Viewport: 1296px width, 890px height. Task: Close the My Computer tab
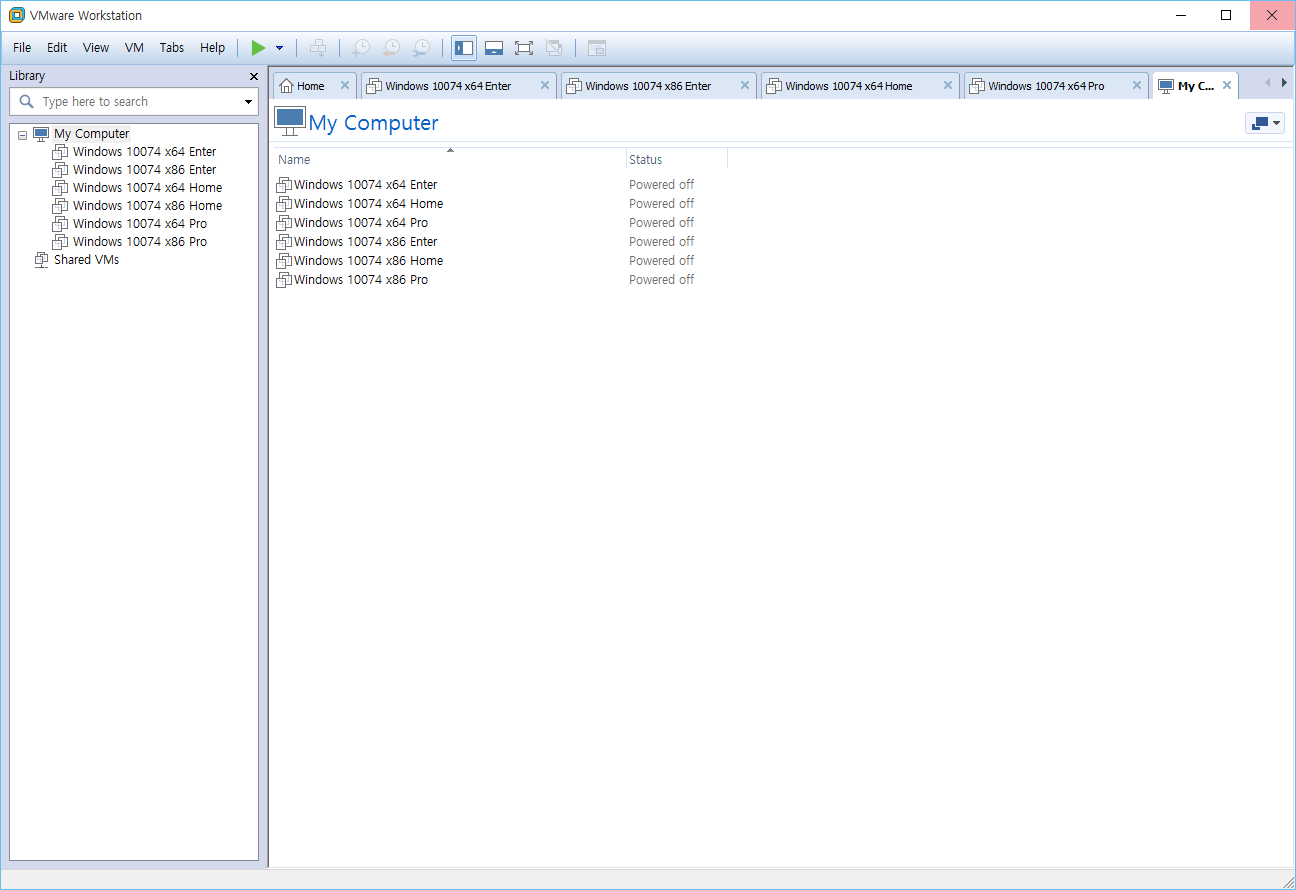coord(1227,86)
